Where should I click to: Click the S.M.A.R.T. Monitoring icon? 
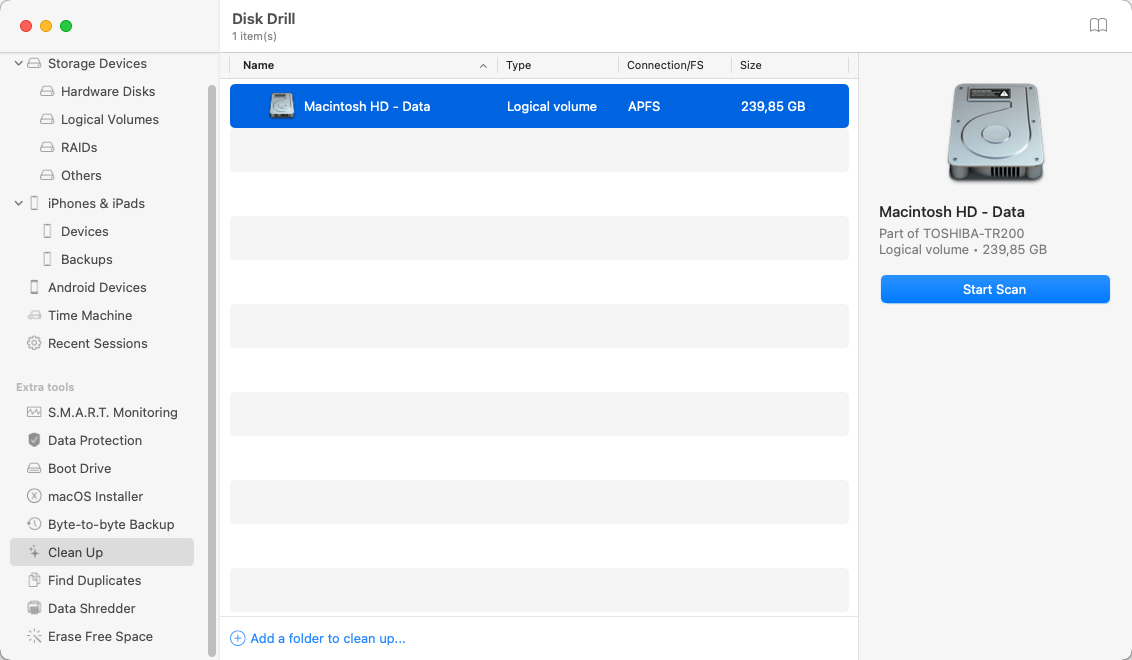coord(34,412)
